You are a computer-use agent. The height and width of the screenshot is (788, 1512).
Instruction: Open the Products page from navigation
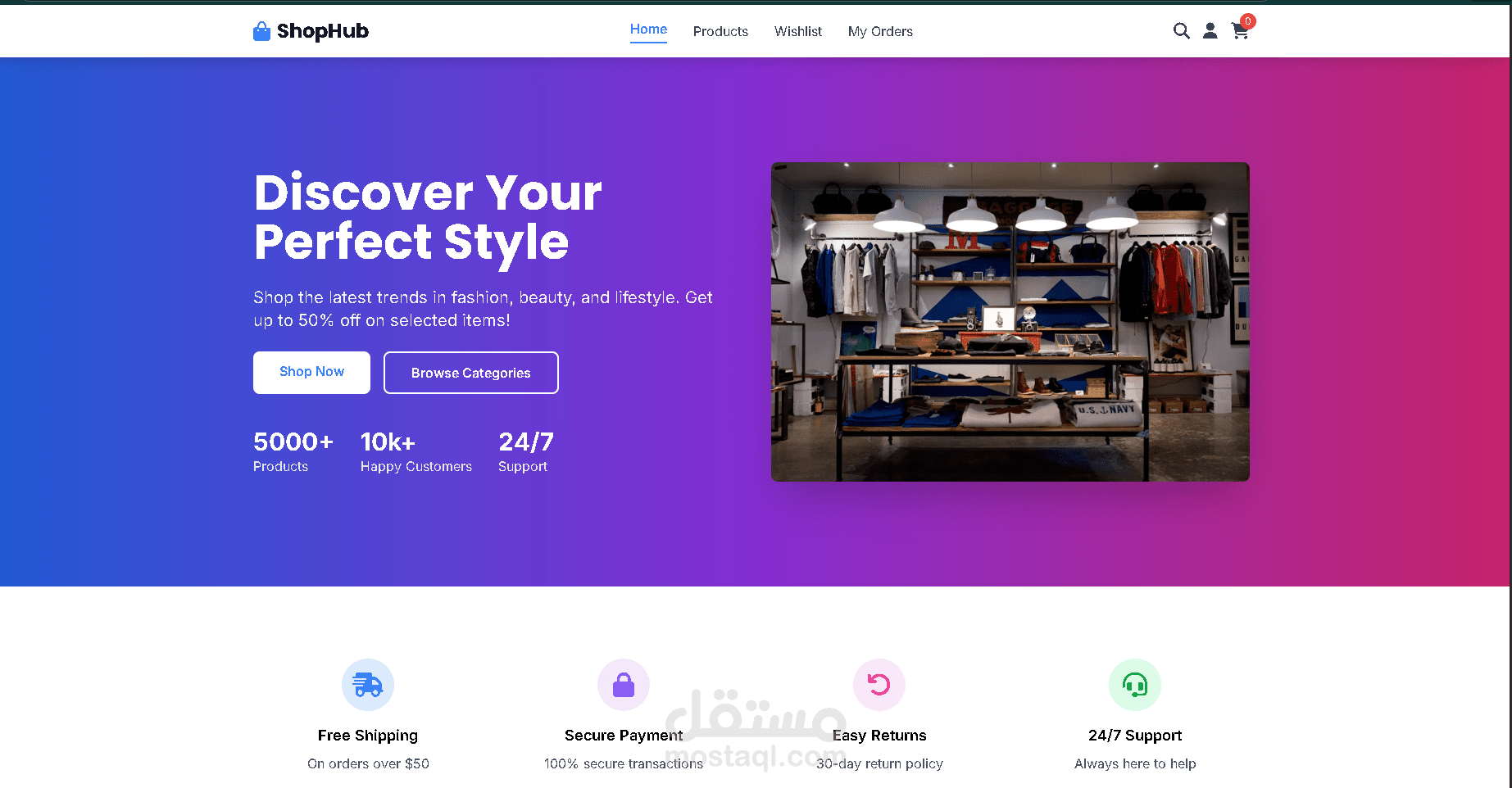[x=720, y=31]
